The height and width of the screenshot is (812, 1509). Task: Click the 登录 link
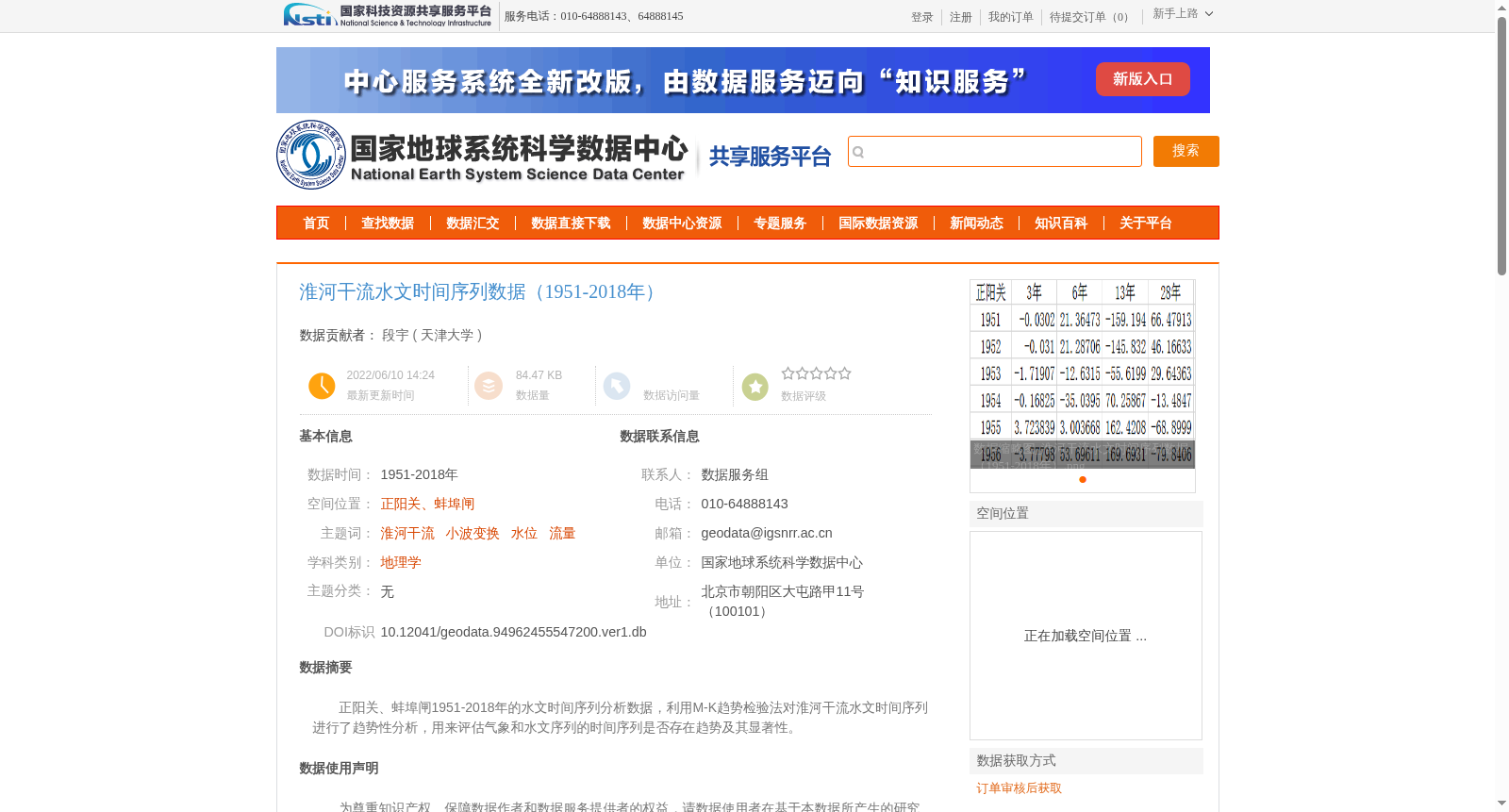[922, 17]
